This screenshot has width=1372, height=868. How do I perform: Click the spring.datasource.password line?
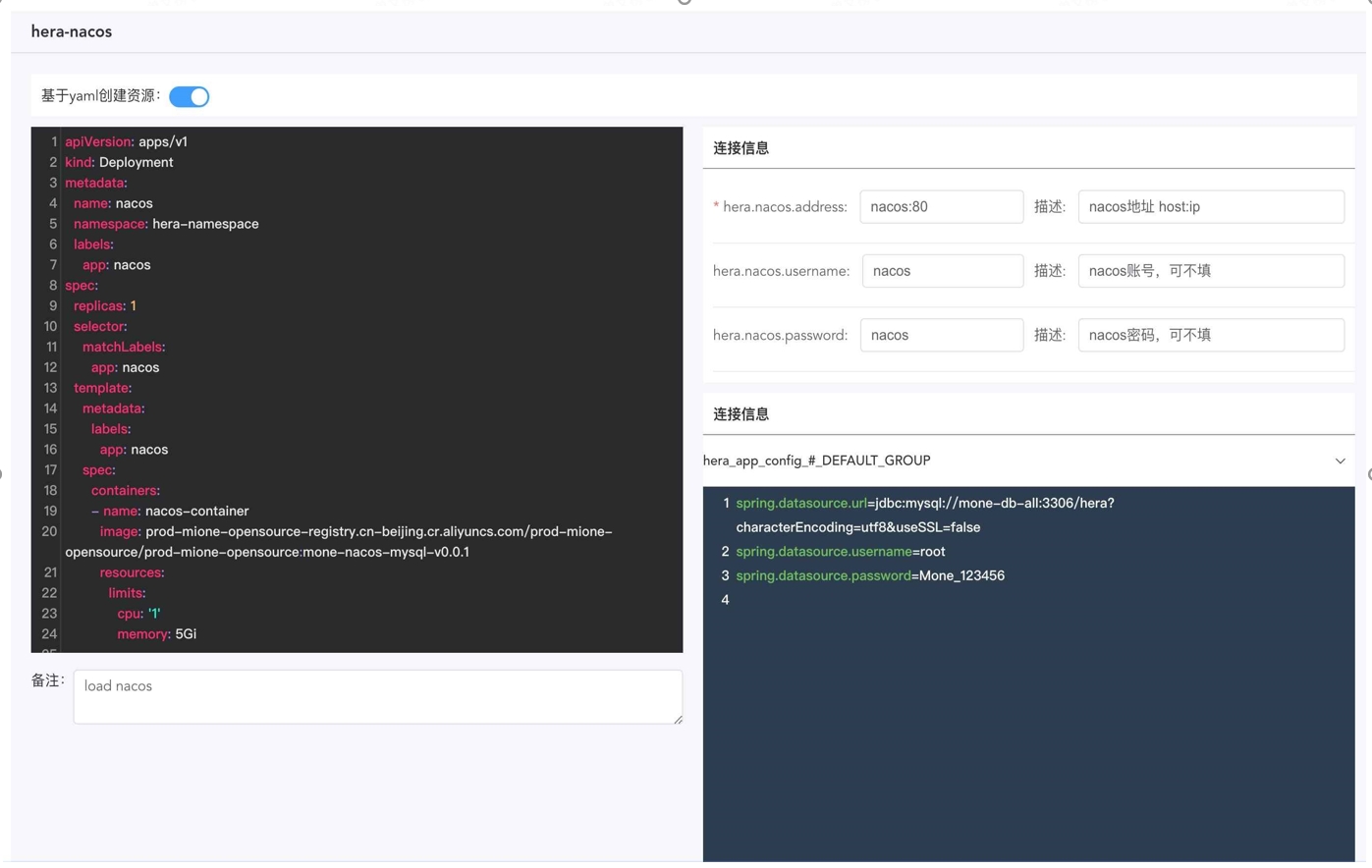coord(870,575)
